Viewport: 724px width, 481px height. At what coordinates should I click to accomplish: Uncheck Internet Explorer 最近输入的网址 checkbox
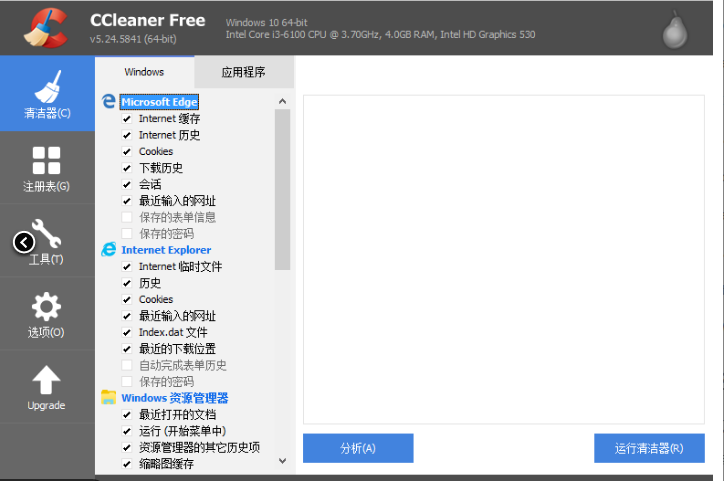point(127,316)
